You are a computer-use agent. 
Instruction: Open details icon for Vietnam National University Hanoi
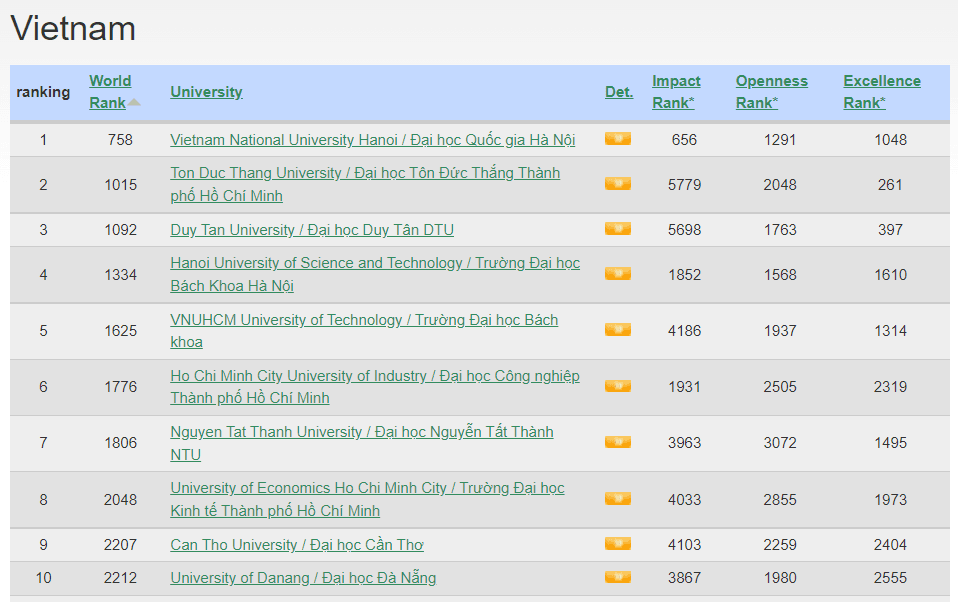click(x=617, y=139)
